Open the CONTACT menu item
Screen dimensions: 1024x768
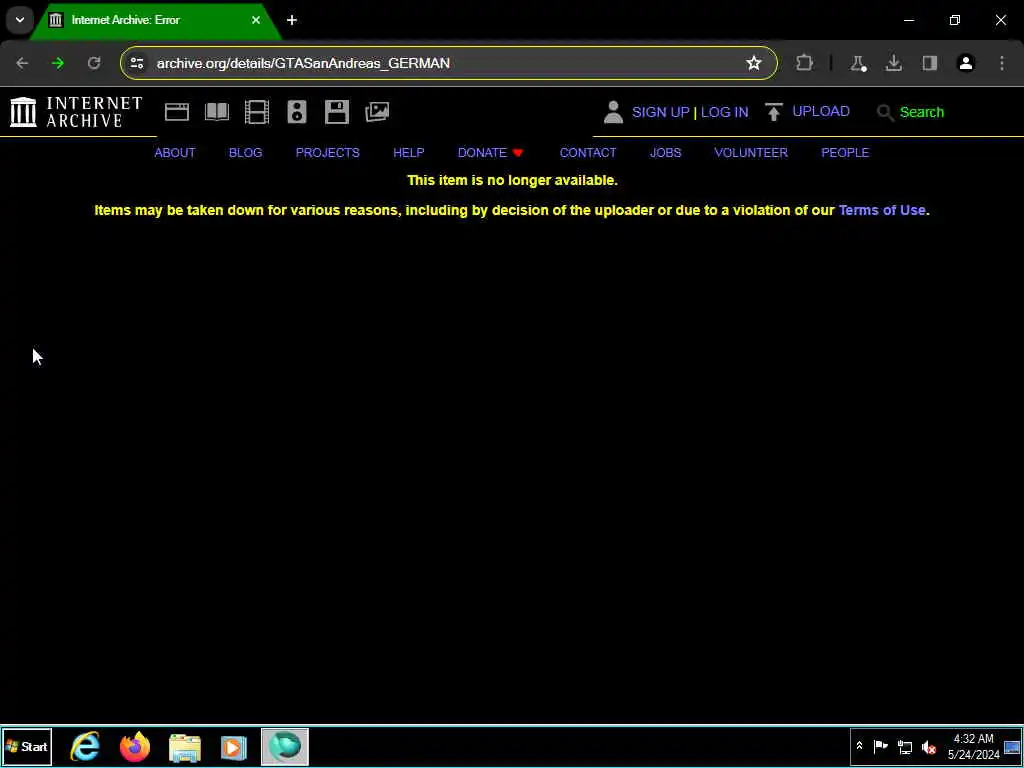588,153
